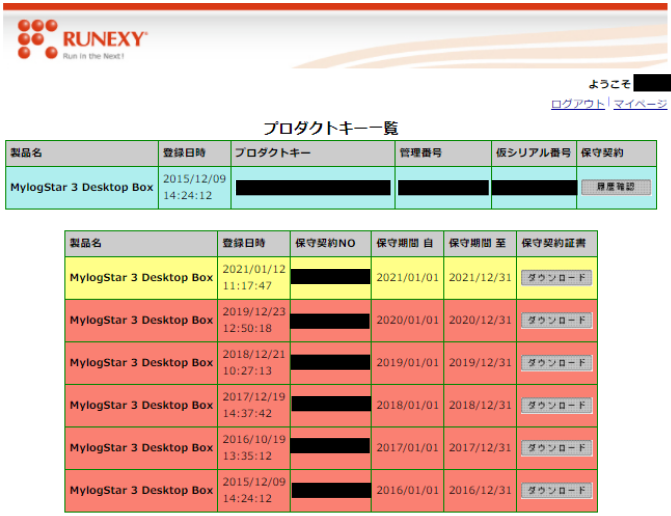Download certificate for 2019/01/01 period
Image resolution: width=671 pixels, height=516 pixels.
[x=556, y=363]
